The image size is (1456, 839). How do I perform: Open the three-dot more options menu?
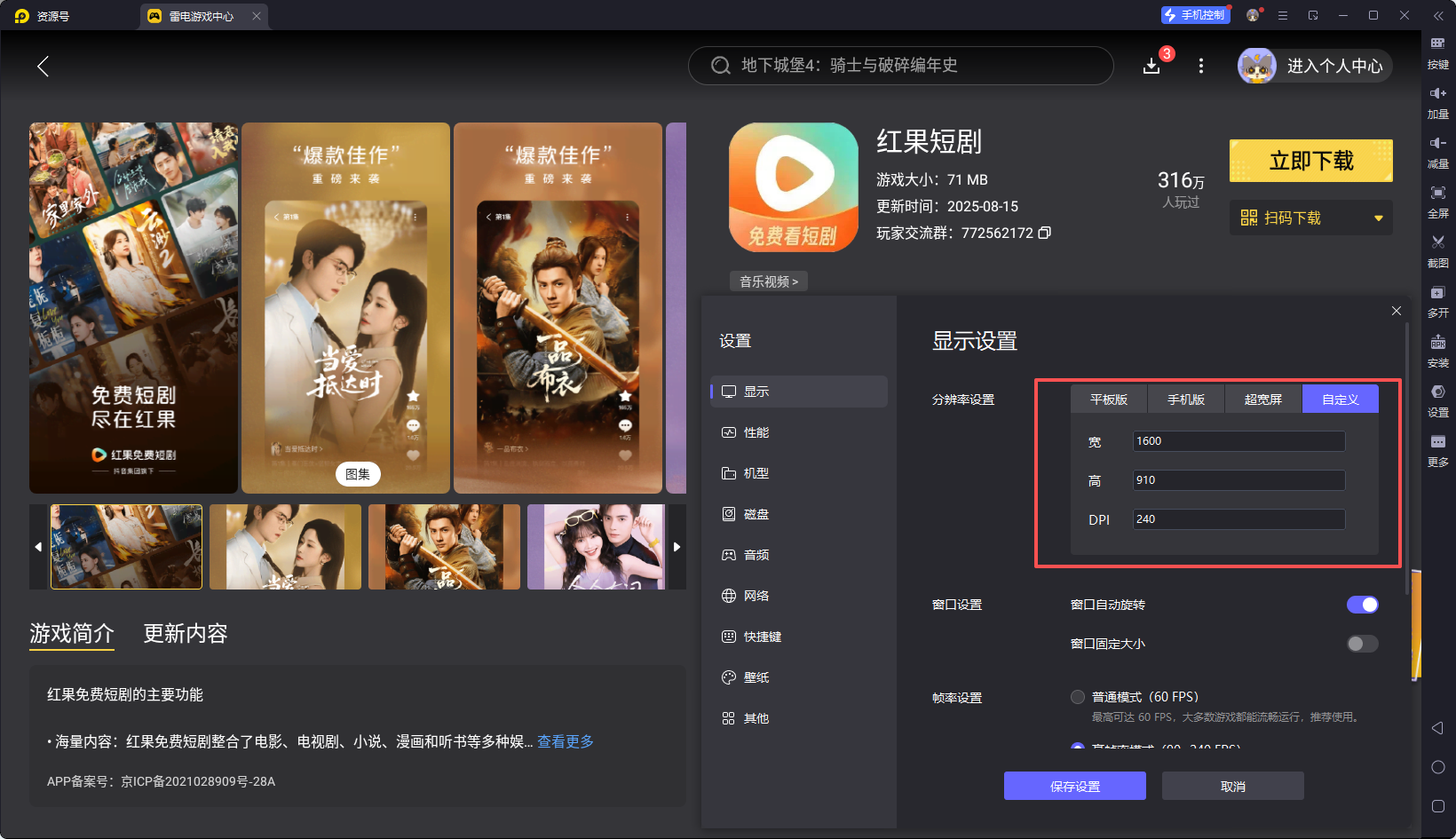[1201, 66]
